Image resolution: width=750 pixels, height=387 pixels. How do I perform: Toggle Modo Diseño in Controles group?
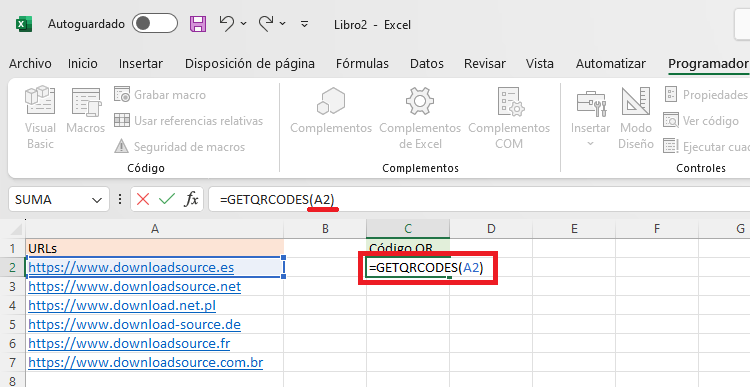[x=636, y=117]
